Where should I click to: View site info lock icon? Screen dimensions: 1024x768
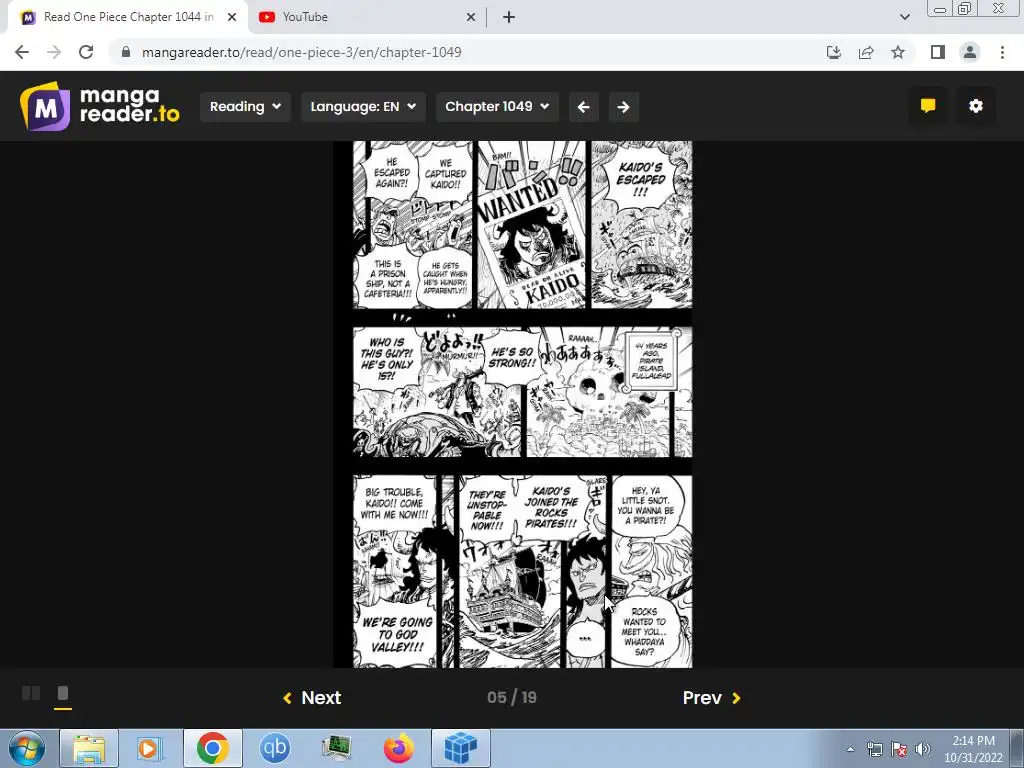tap(126, 52)
